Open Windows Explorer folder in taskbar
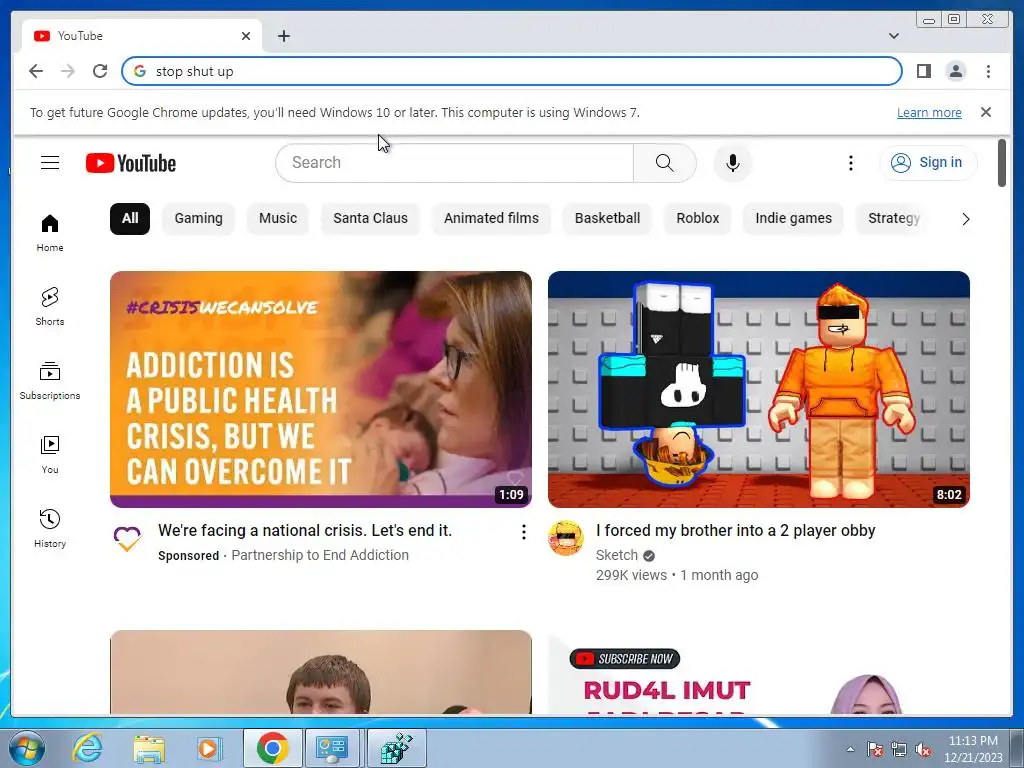Viewport: 1024px width, 768px height. pyautogui.click(x=149, y=748)
